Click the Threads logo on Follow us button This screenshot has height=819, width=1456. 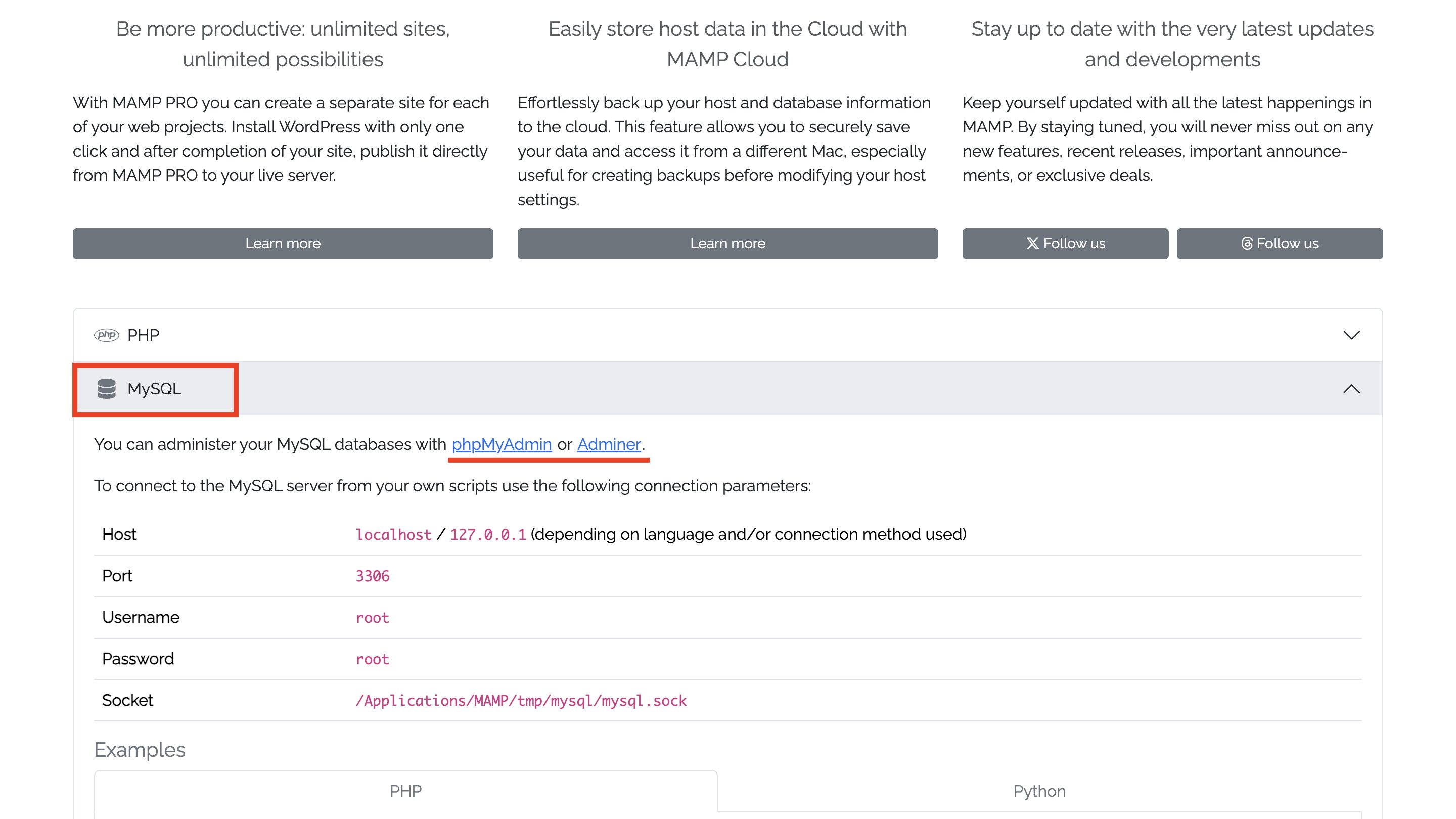1247,243
